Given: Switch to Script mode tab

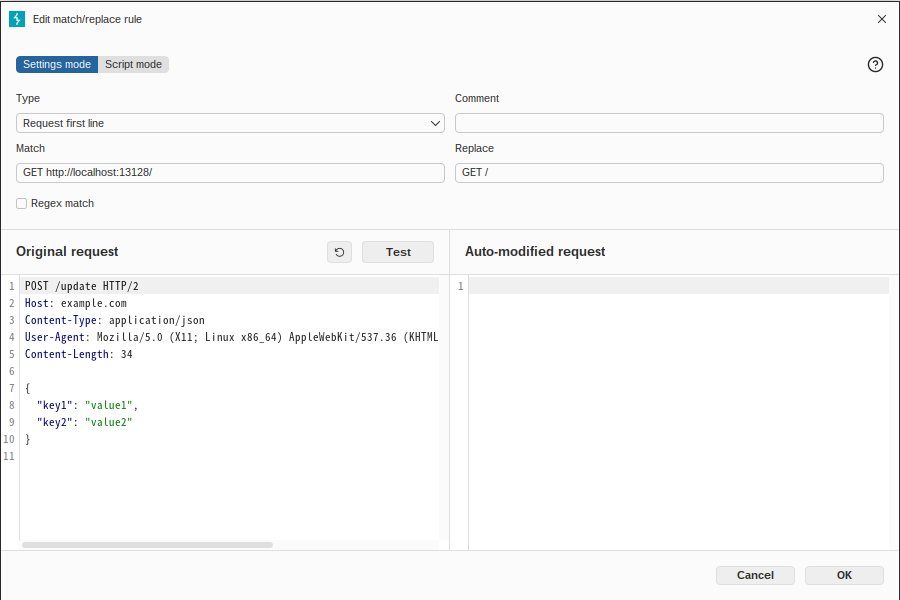Looking at the screenshot, I should pyautogui.click(x=133, y=64).
